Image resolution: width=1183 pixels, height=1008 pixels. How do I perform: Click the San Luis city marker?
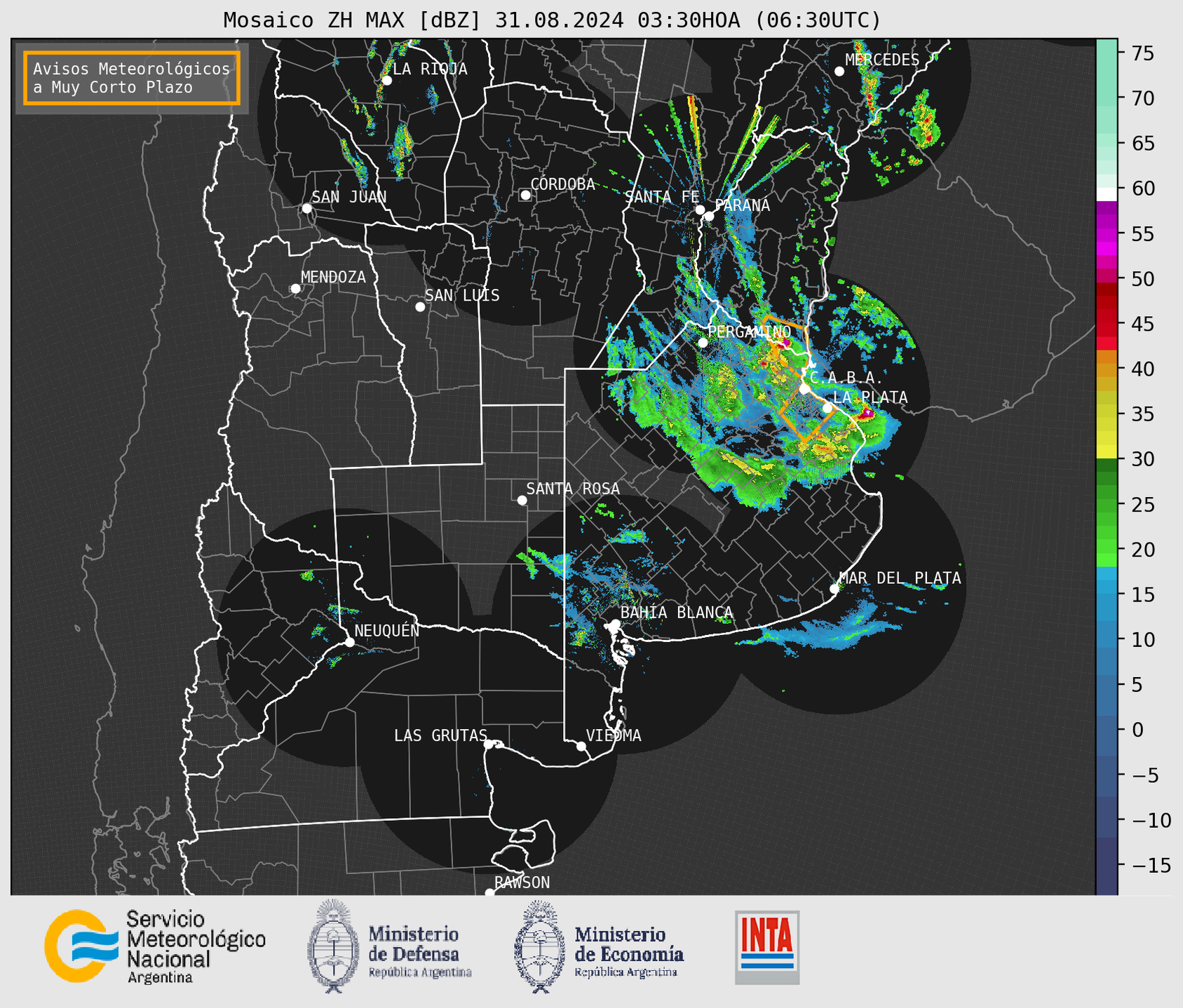point(420,307)
